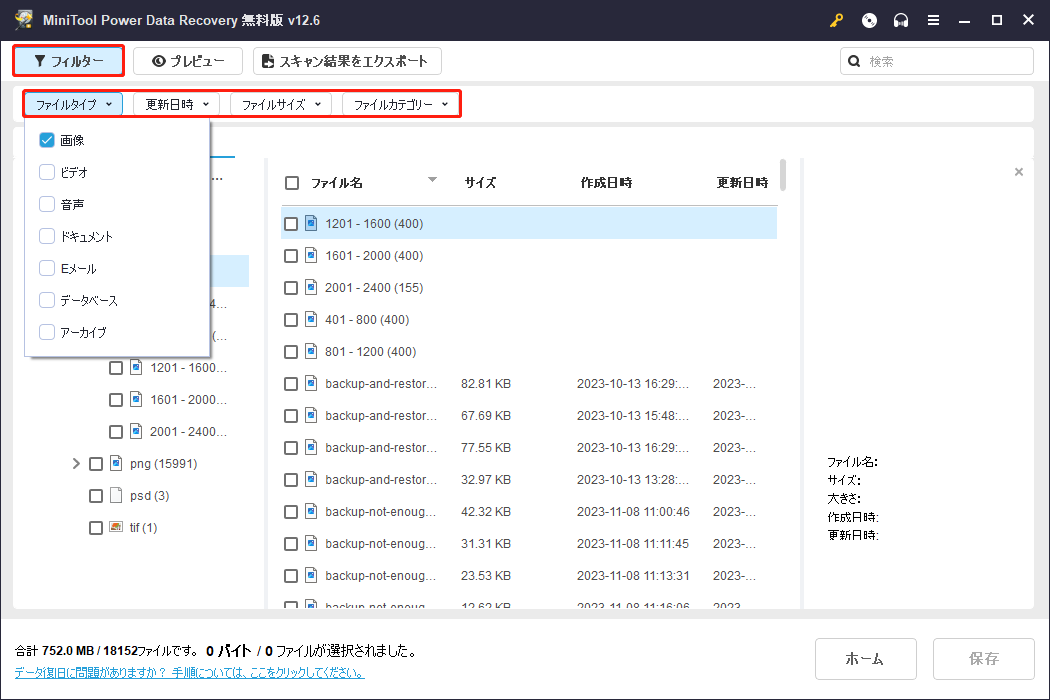The height and width of the screenshot is (700, 1050).
Task: Open the ファイルカテゴリー filter dropdown
Action: 400,104
